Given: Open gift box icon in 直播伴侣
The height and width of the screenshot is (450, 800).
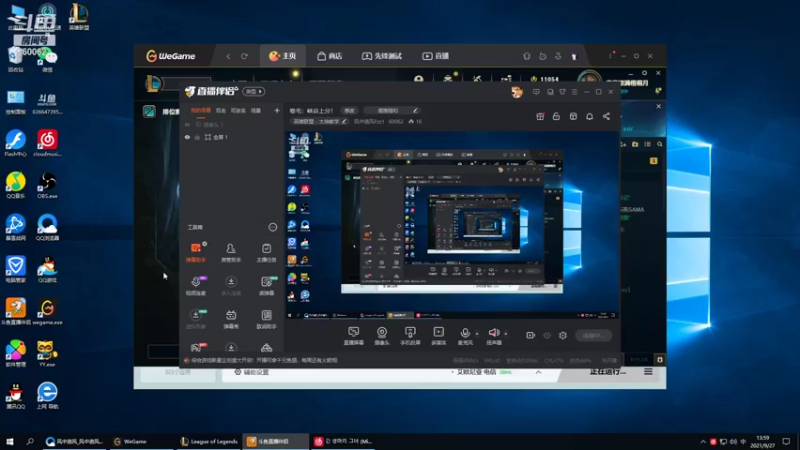Looking at the screenshot, I should point(540,116).
